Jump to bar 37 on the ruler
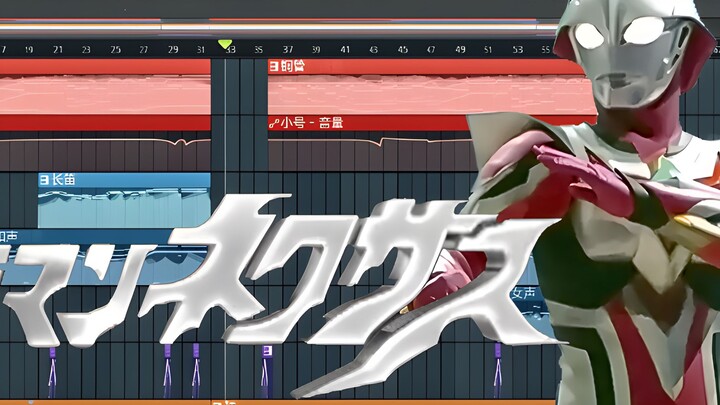 pos(287,50)
